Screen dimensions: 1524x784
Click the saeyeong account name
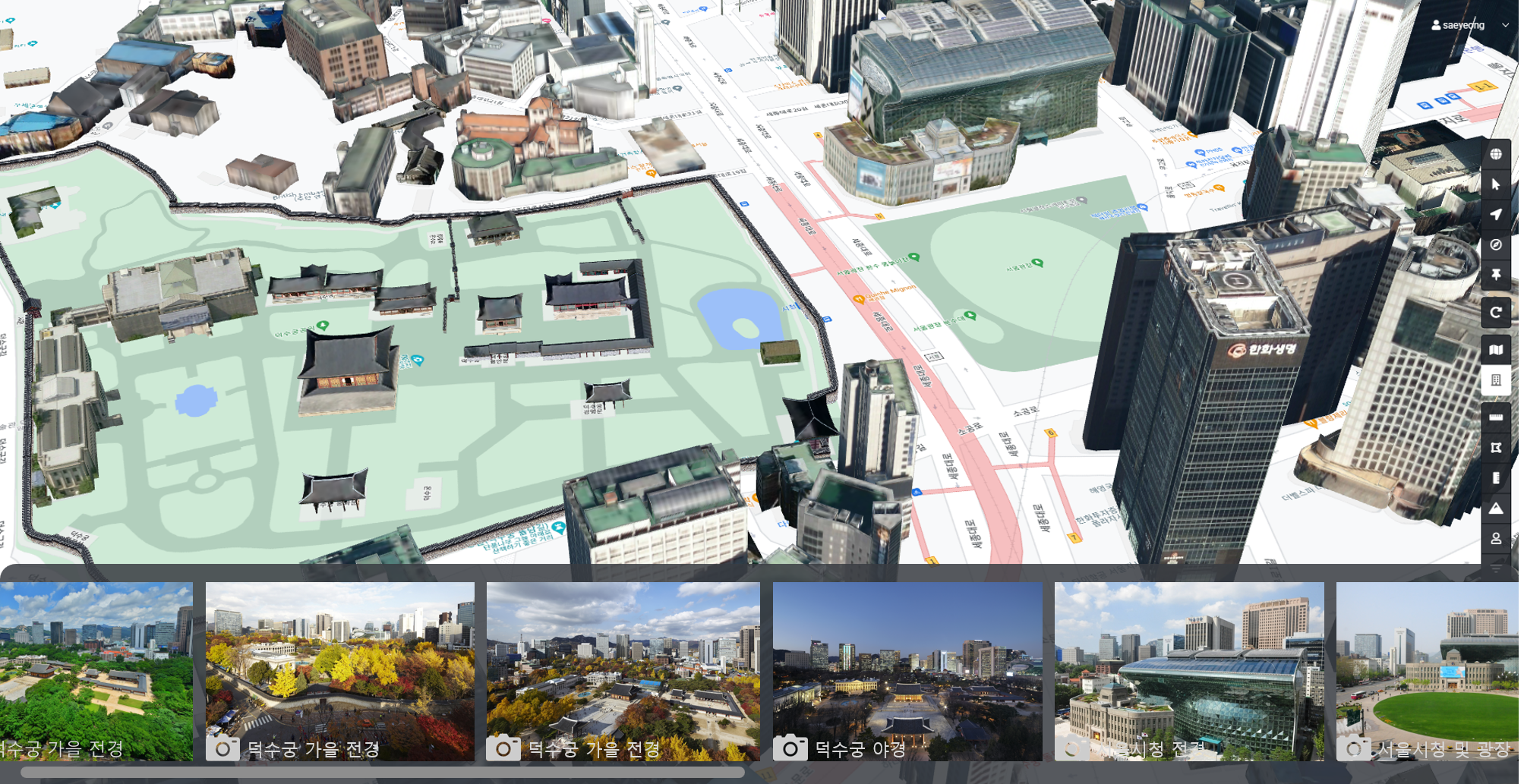pos(1462,25)
